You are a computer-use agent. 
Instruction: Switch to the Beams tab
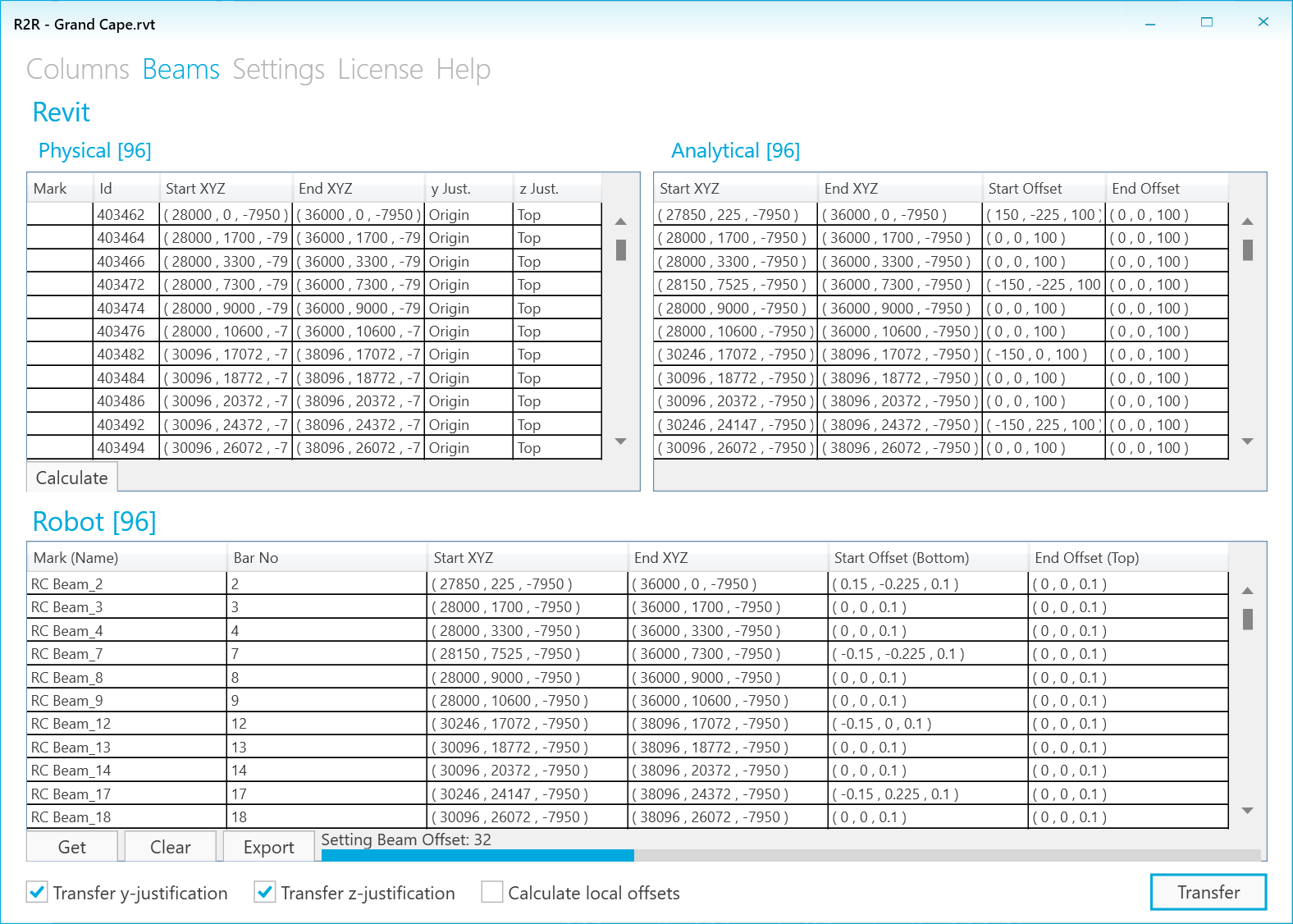181,70
